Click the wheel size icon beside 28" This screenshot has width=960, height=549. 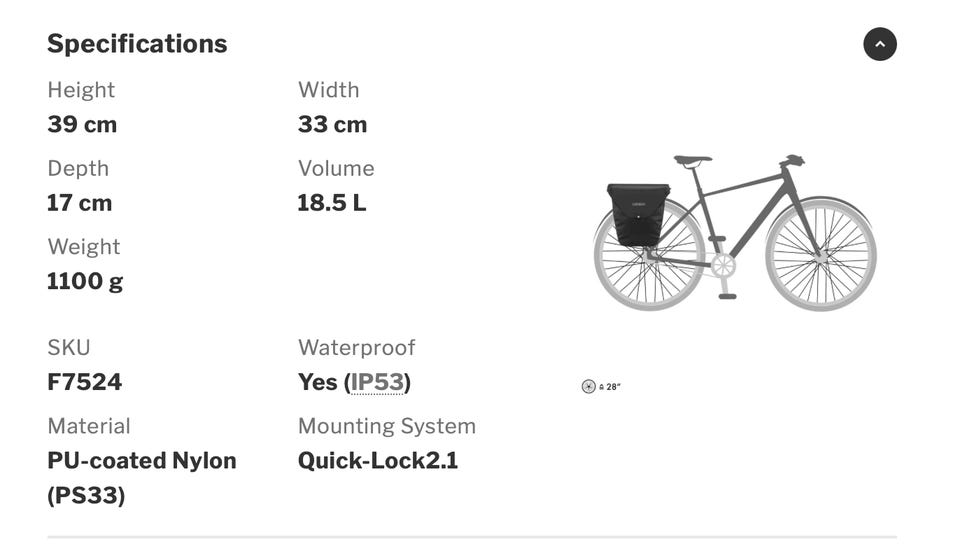click(x=588, y=386)
